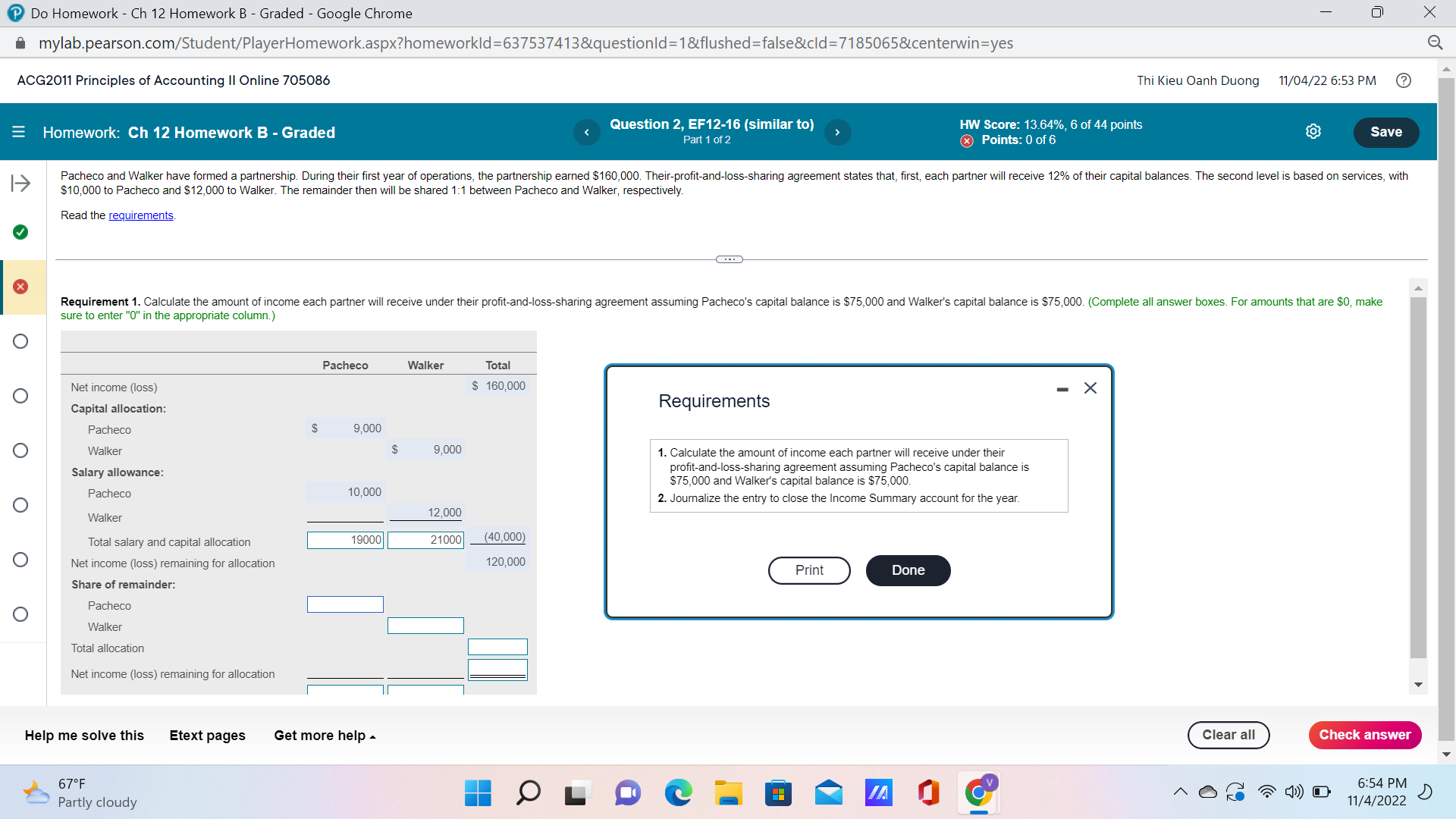
Task: Expand the divider ellipsis handle
Action: click(x=729, y=259)
